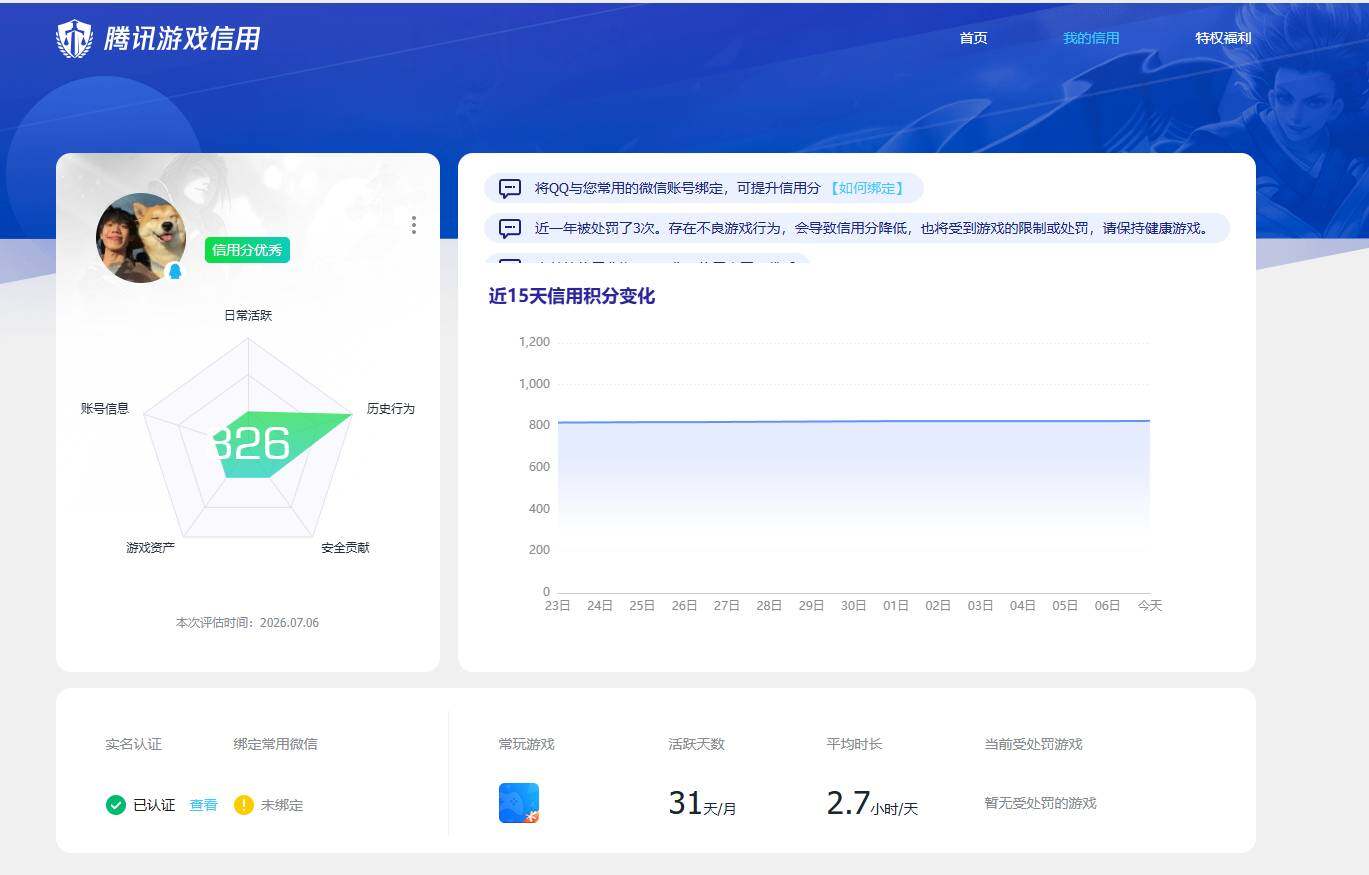Image resolution: width=1369 pixels, height=875 pixels.
Task: Open the three-dot menu on profile card
Action: click(x=414, y=225)
